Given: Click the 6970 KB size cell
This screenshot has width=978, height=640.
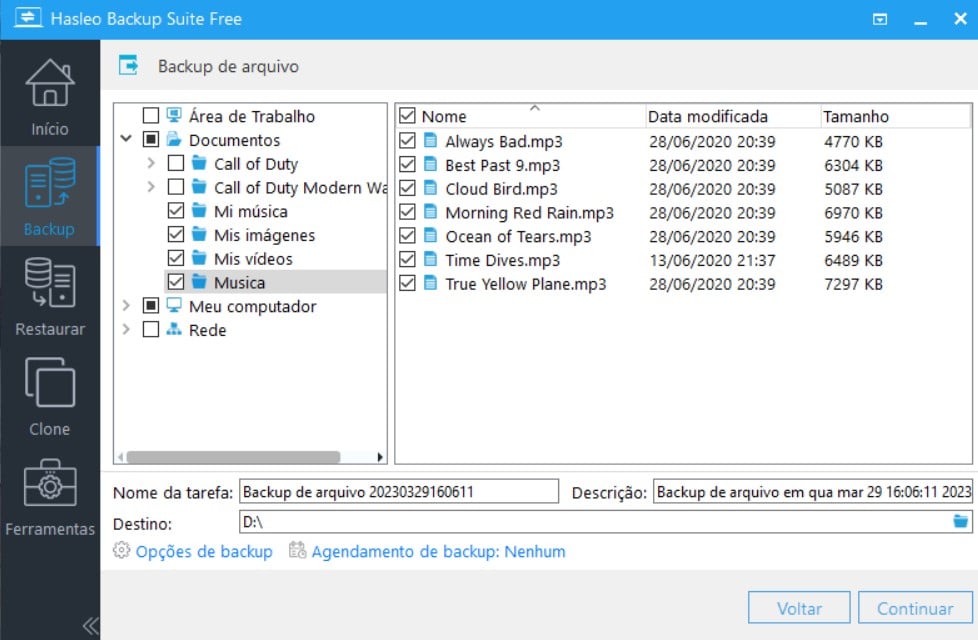Looking at the screenshot, I should click(853, 213).
